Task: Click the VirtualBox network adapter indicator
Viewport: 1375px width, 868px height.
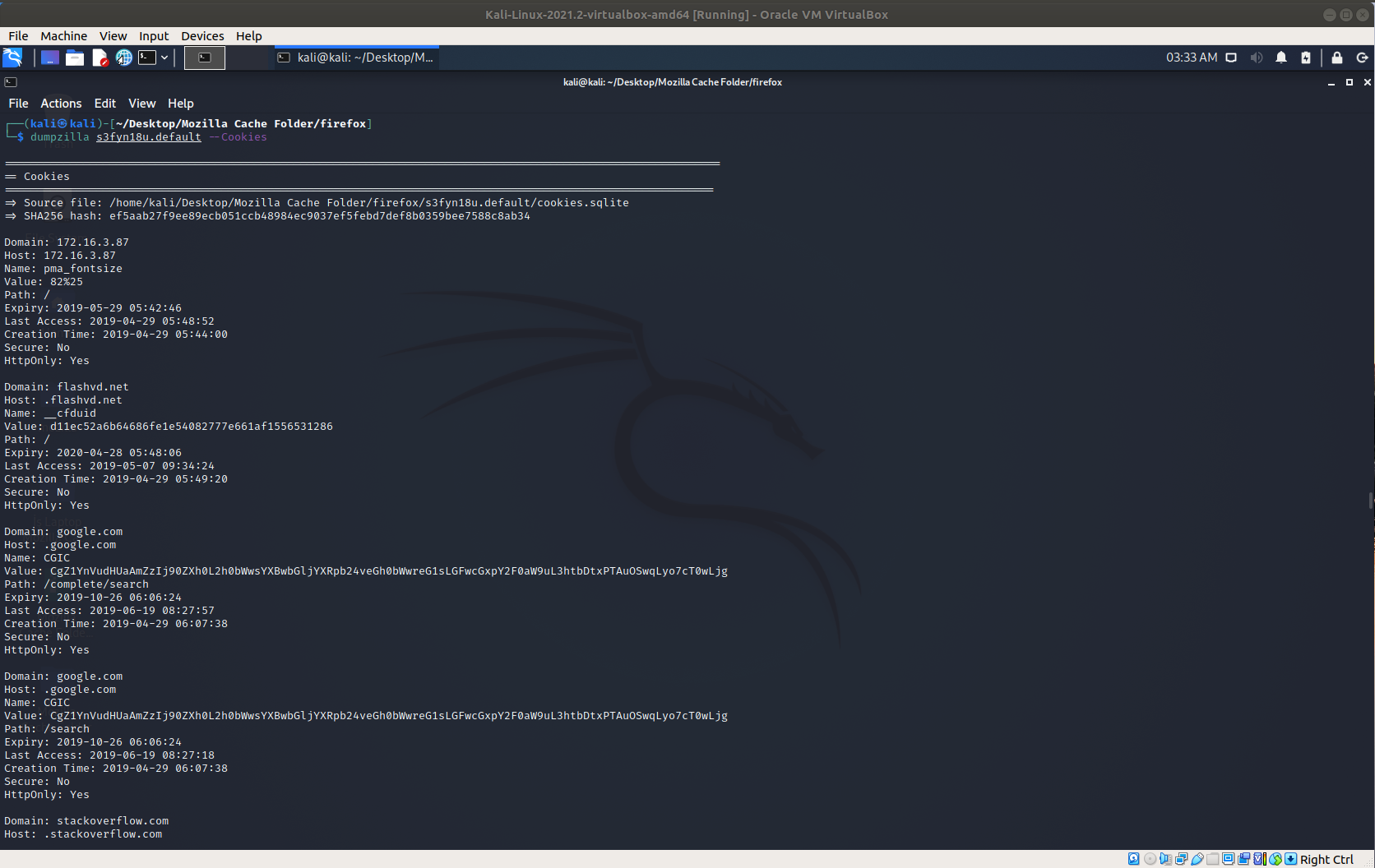Action: click(1181, 859)
